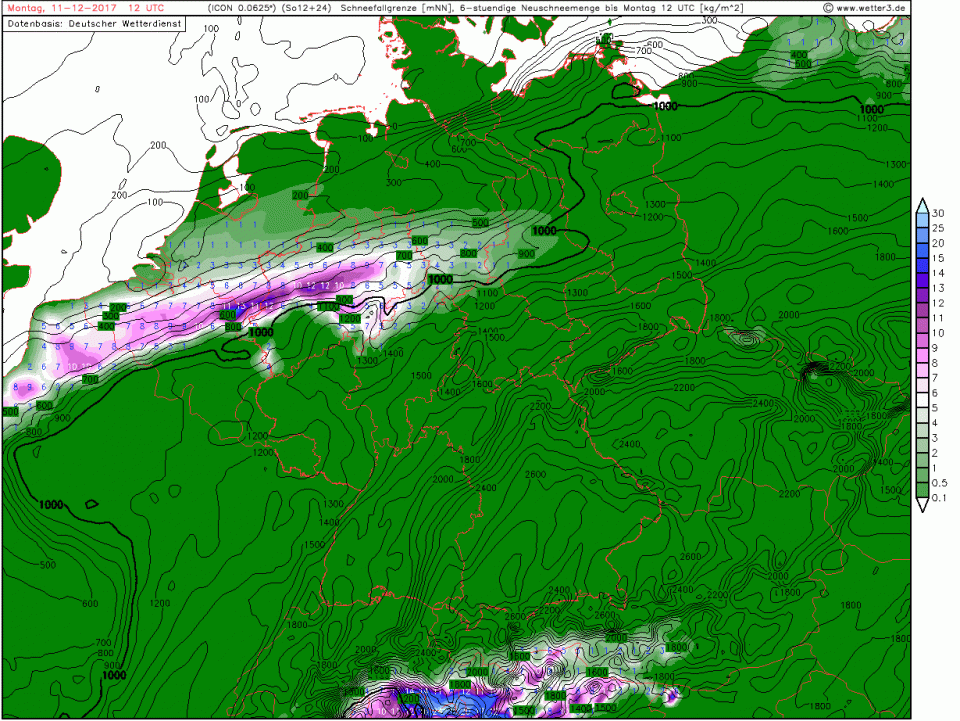Click the top arrow of the color legend

coord(922,203)
